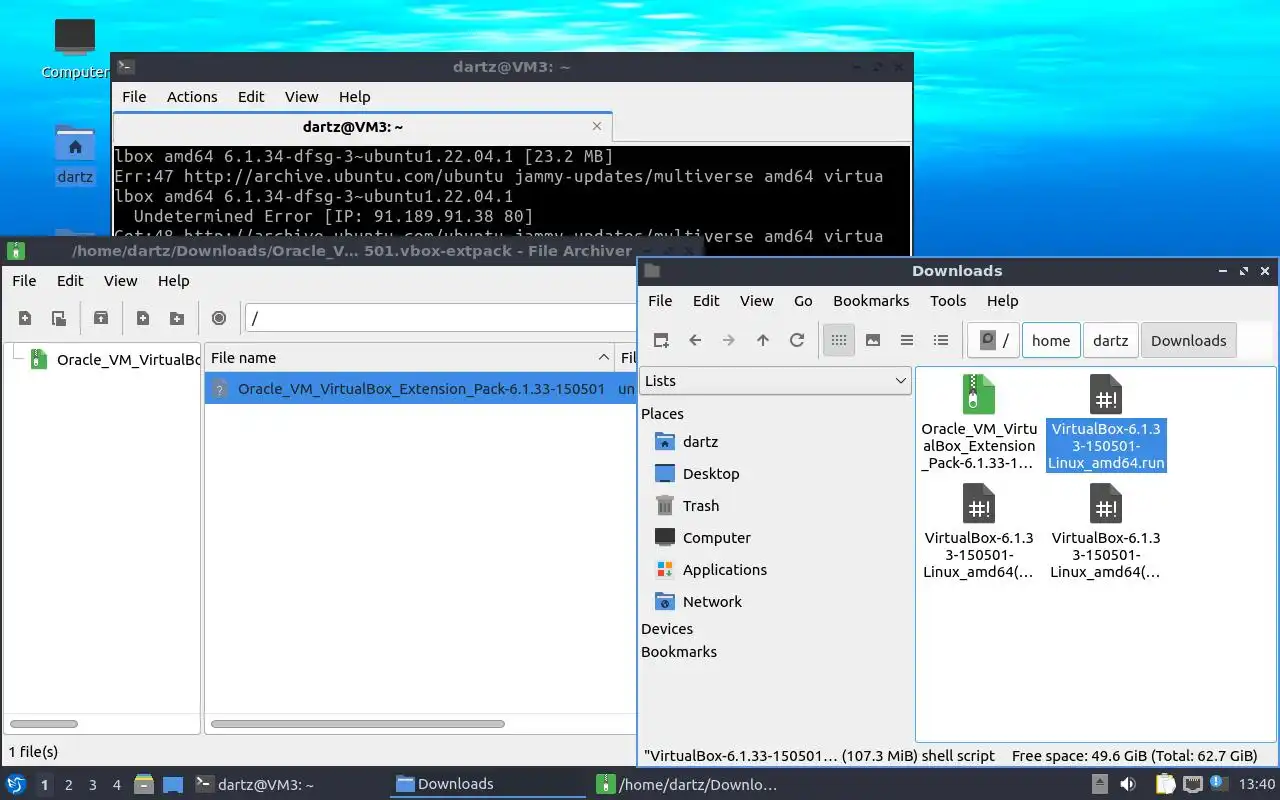Open the Bookmarks menu in file manager

[871, 301]
